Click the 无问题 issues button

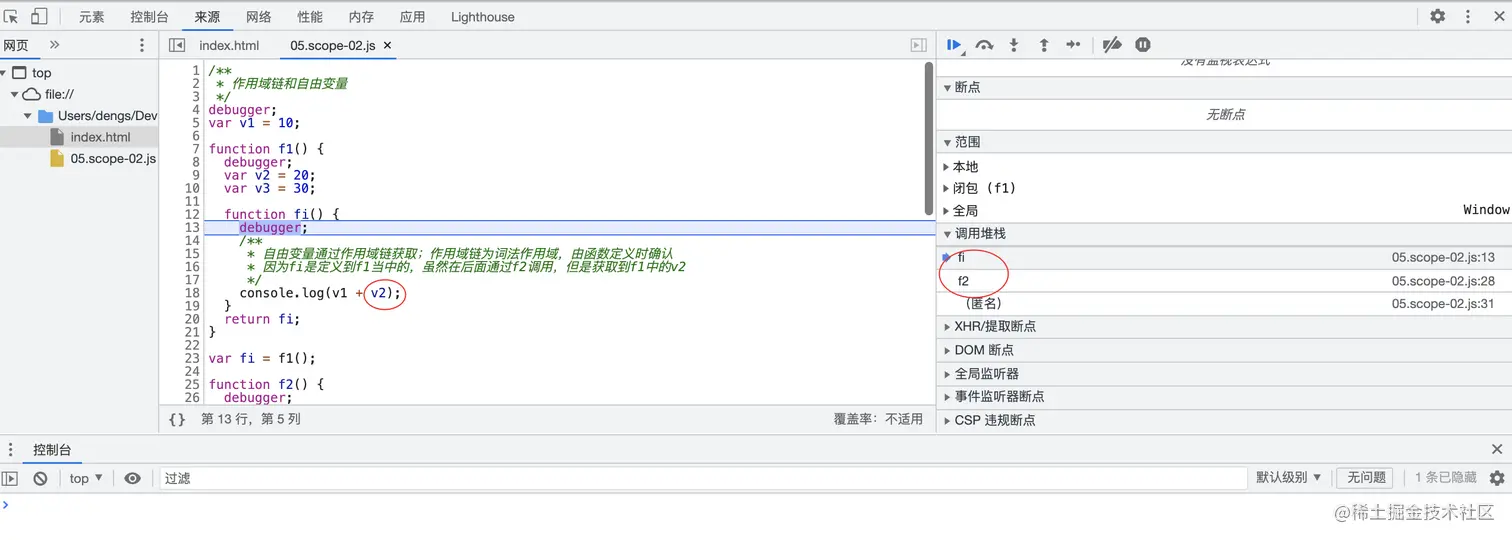click(x=1366, y=478)
